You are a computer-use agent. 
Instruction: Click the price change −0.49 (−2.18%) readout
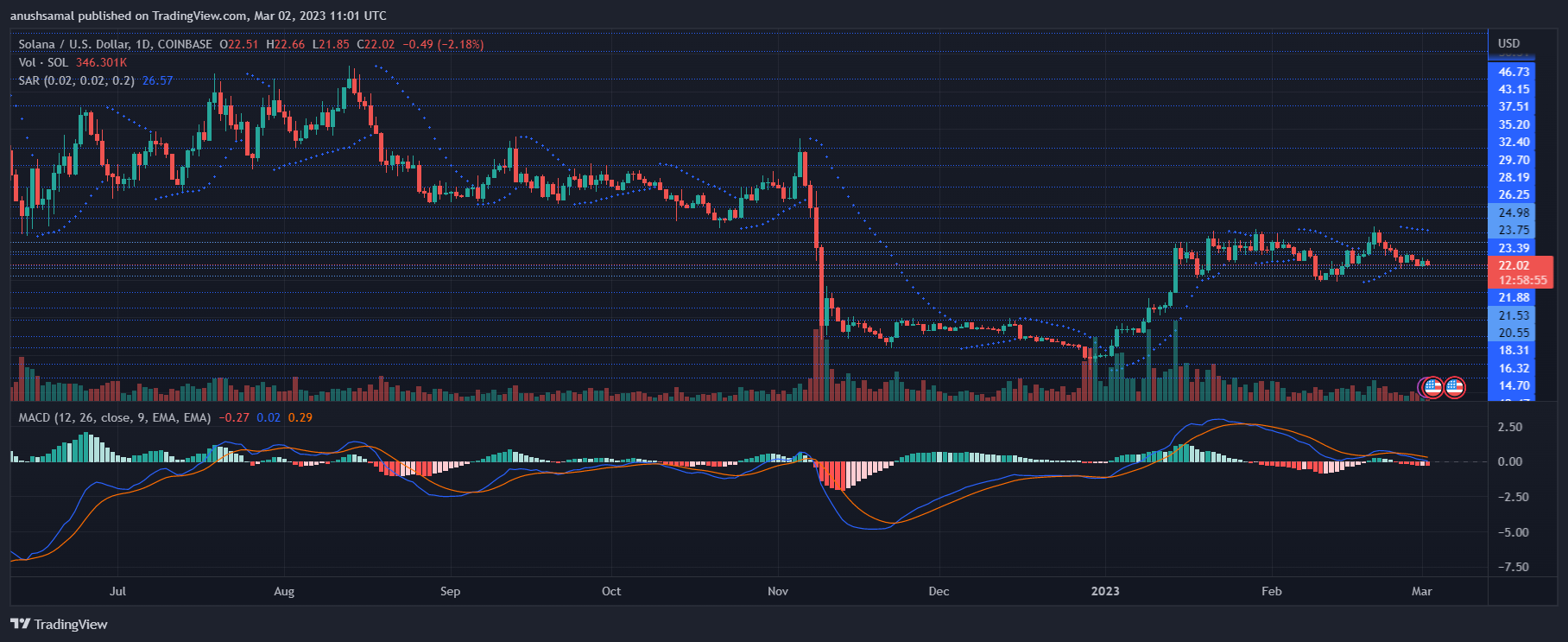(445, 44)
